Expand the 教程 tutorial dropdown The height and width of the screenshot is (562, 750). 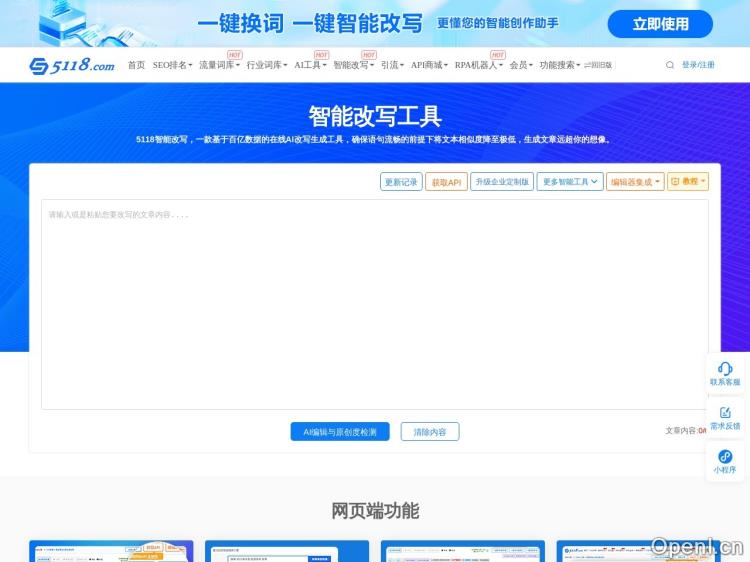[688, 182]
